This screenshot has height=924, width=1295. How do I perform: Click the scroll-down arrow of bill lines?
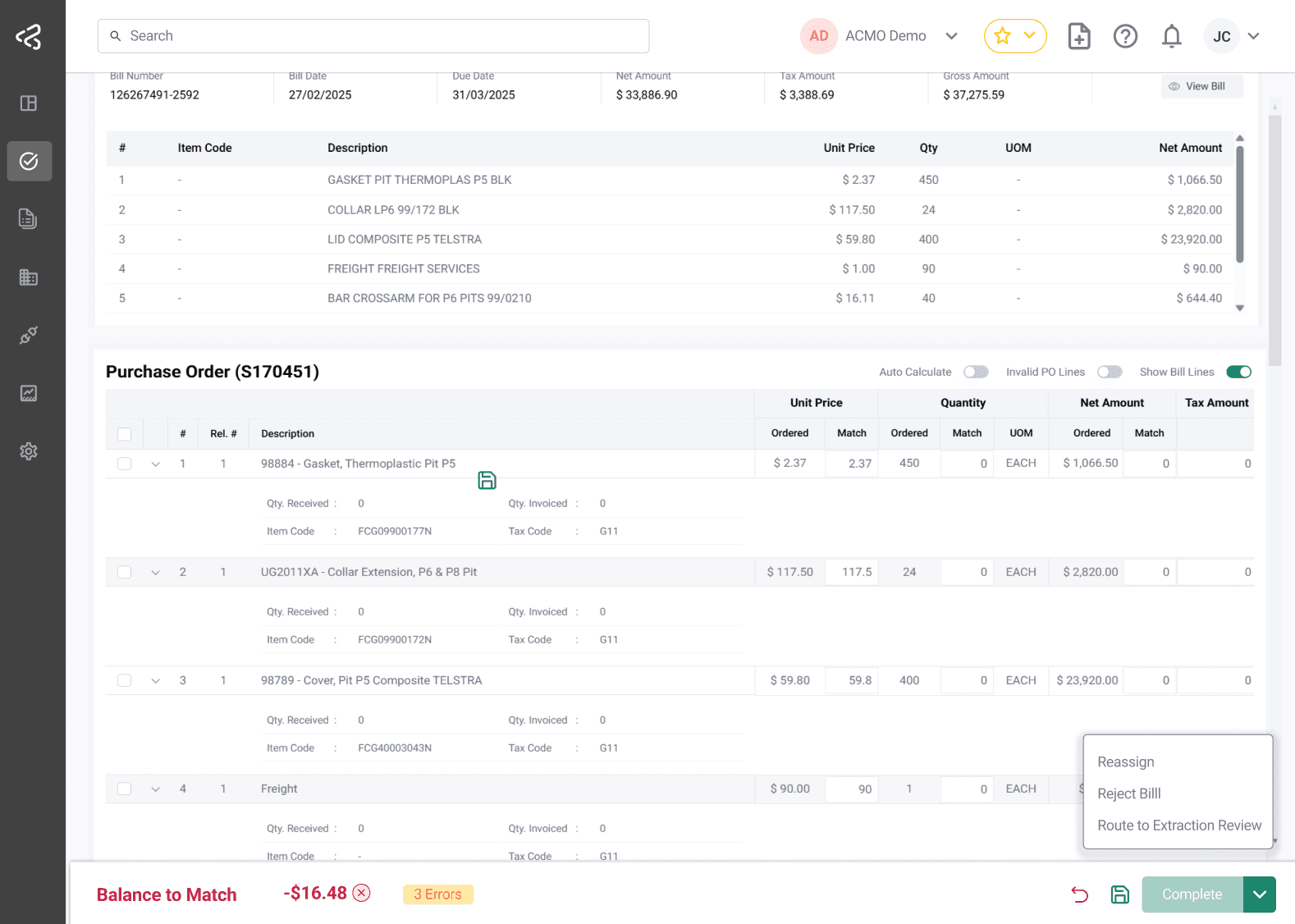tap(1240, 309)
